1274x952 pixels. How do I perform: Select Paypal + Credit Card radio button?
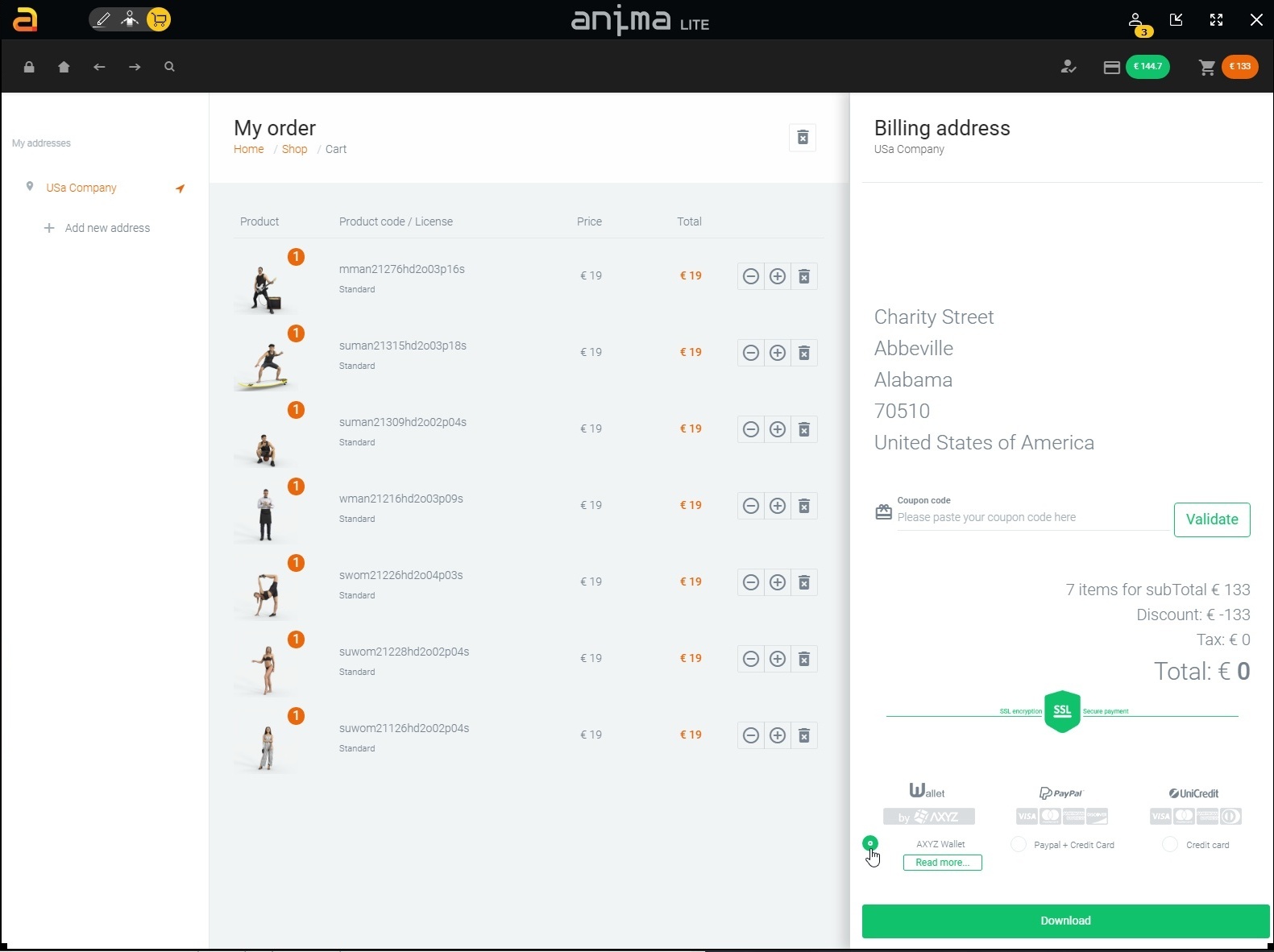1019,844
